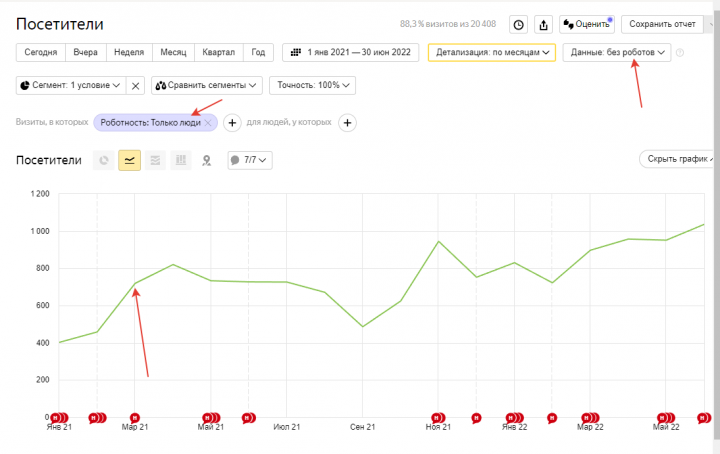Add visit condition with plus after Роботность
Viewport: 720px width, 454px height.
click(232, 123)
